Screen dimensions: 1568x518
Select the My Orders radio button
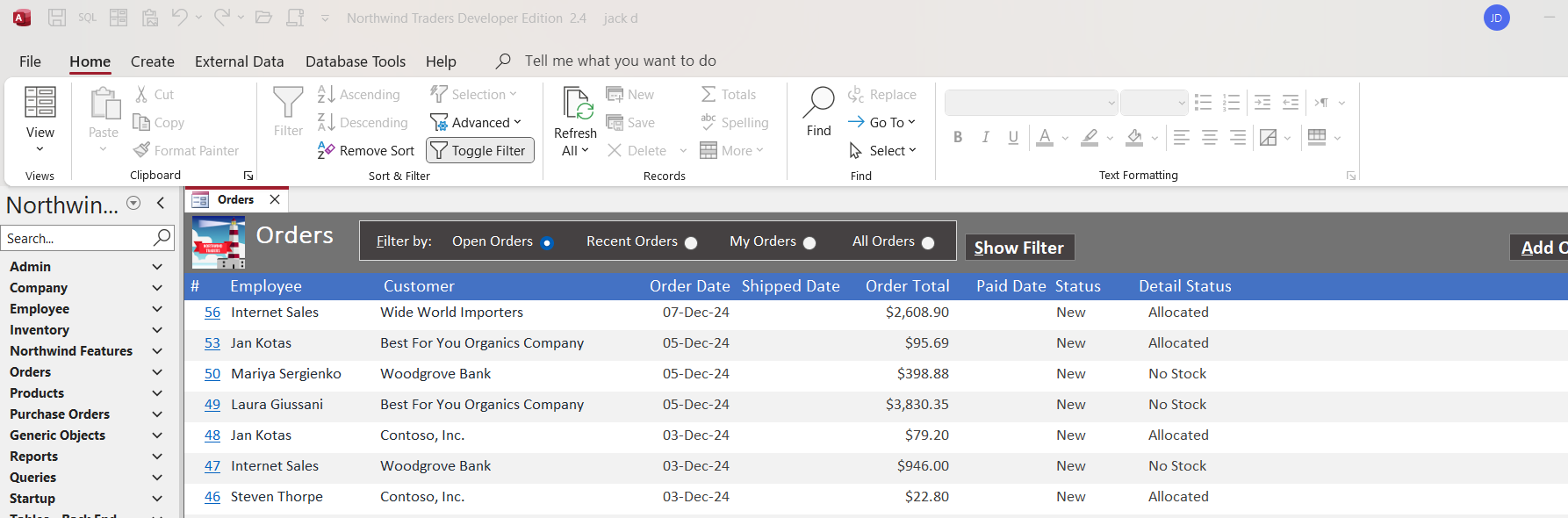(x=809, y=243)
